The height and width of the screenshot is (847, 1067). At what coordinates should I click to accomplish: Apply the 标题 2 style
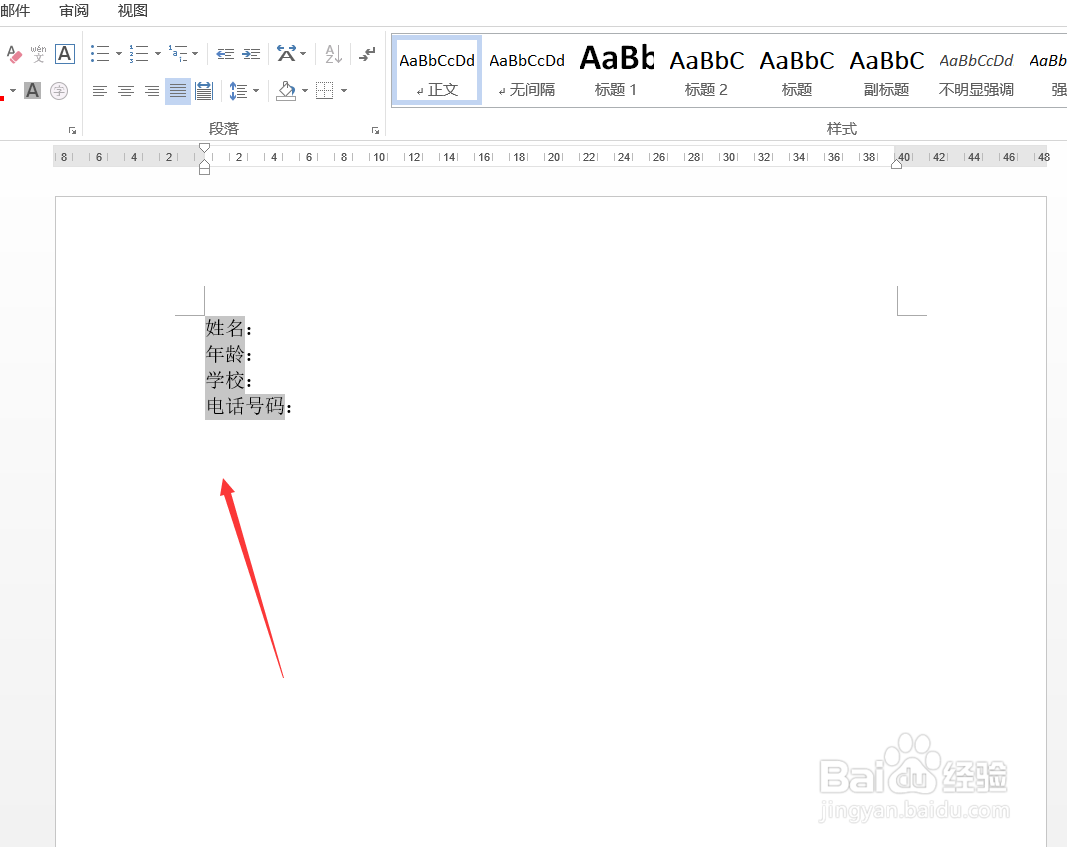click(x=706, y=71)
